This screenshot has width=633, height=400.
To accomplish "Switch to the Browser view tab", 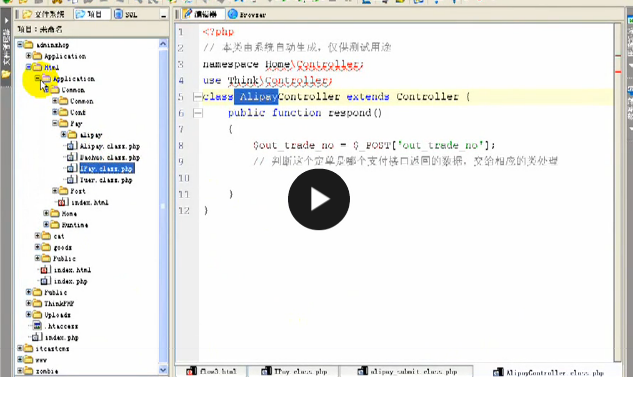I will [x=247, y=14].
